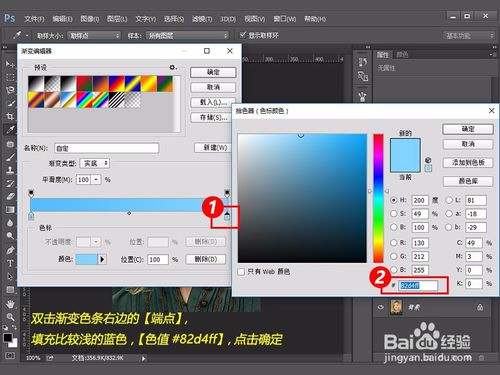Open the 滤镜(T) menu
This screenshot has width=500, height=375.
pyautogui.click(x=202, y=19)
